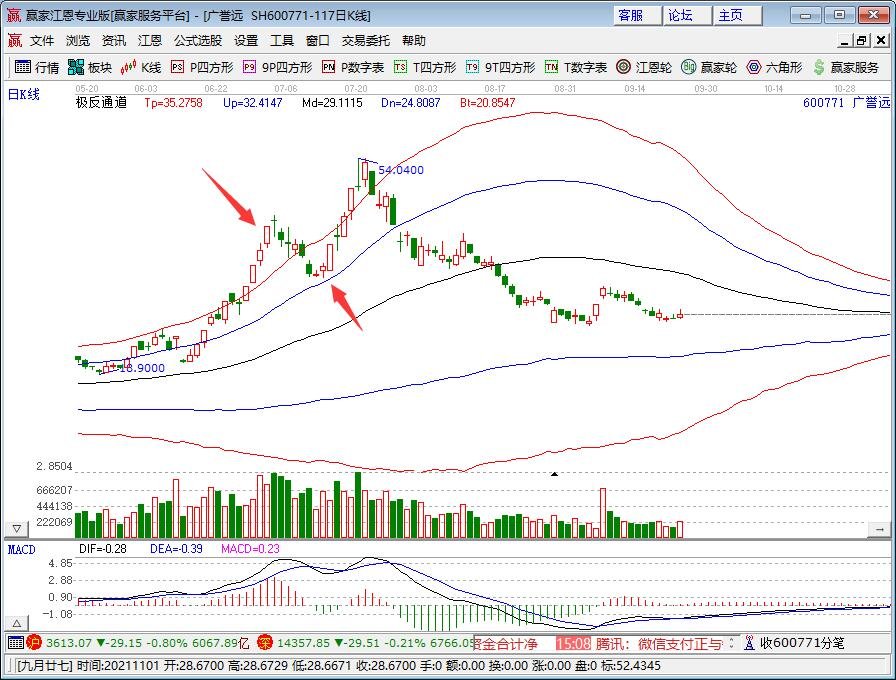Click the 论坛 button
This screenshot has width=896, height=680.
(687, 15)
